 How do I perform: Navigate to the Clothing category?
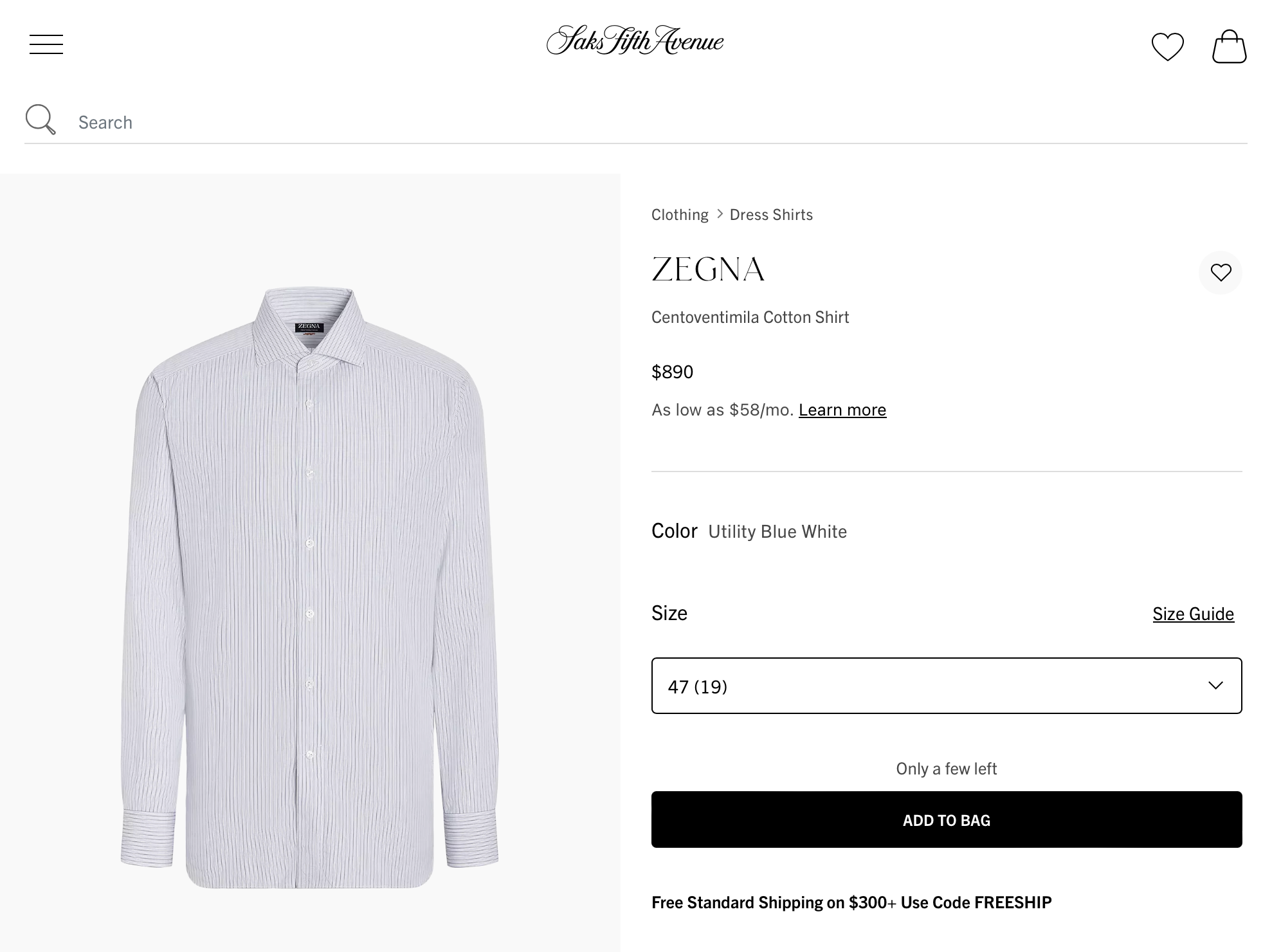click(679, 214)
